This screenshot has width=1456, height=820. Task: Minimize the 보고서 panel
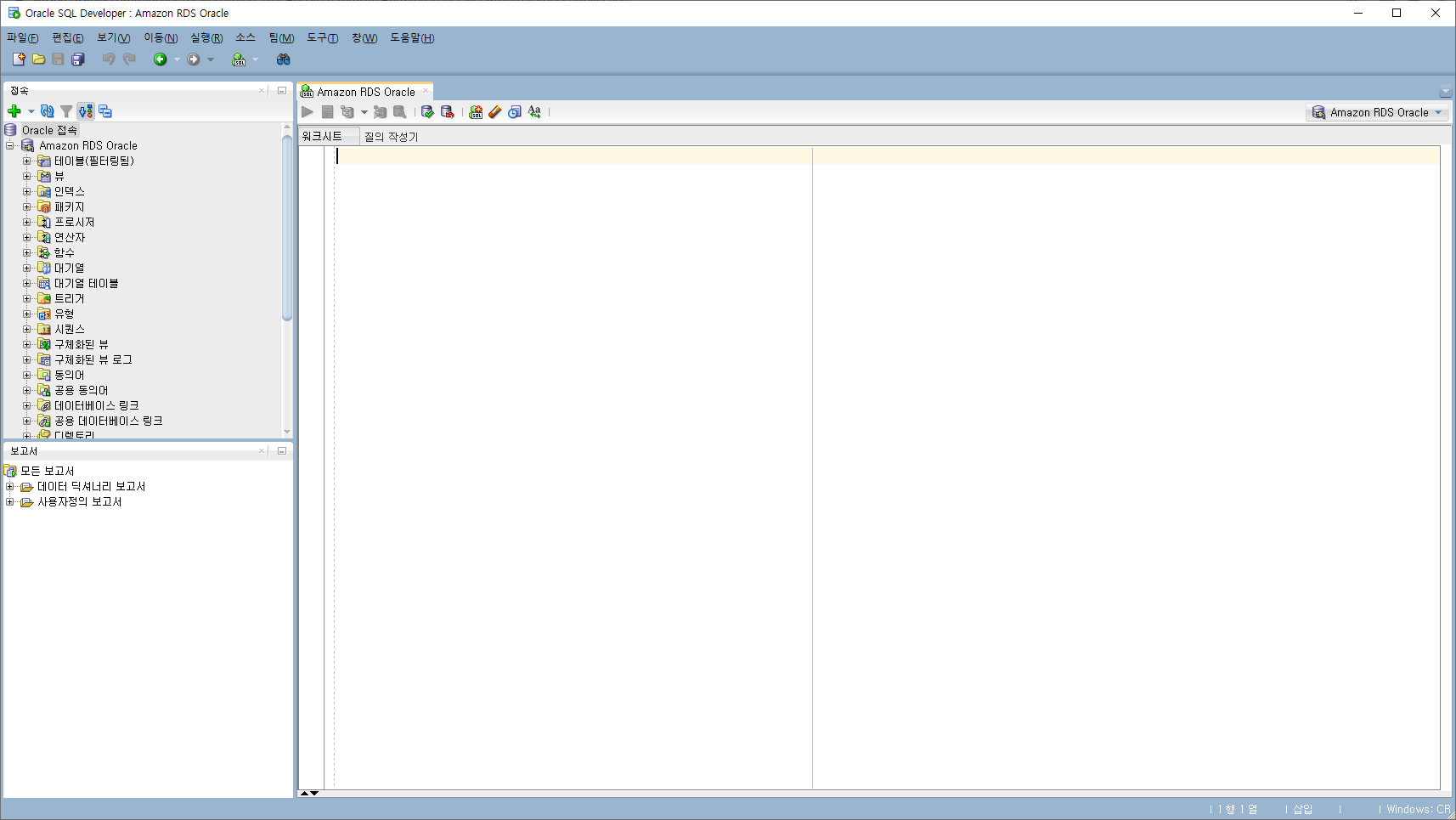[282, 451]
